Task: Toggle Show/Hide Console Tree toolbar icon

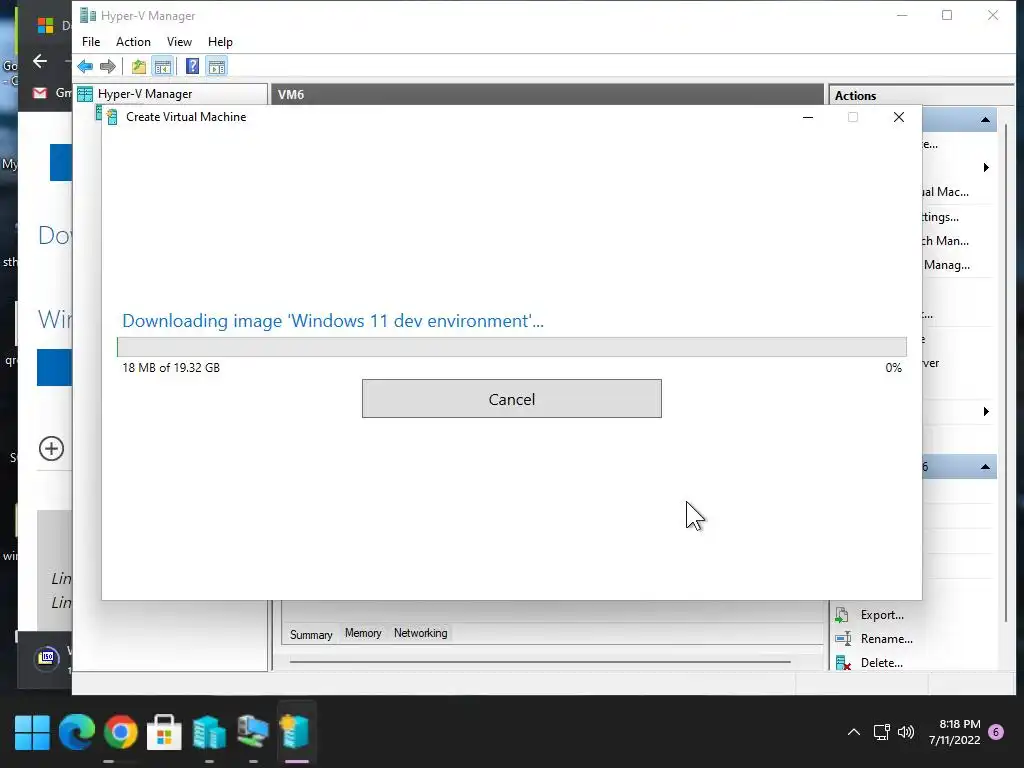Action: point(163,66)
